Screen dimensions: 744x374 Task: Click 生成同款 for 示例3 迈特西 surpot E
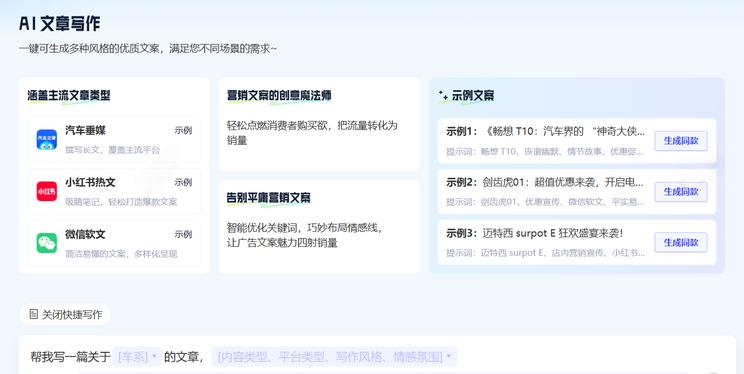click(681, 243)
